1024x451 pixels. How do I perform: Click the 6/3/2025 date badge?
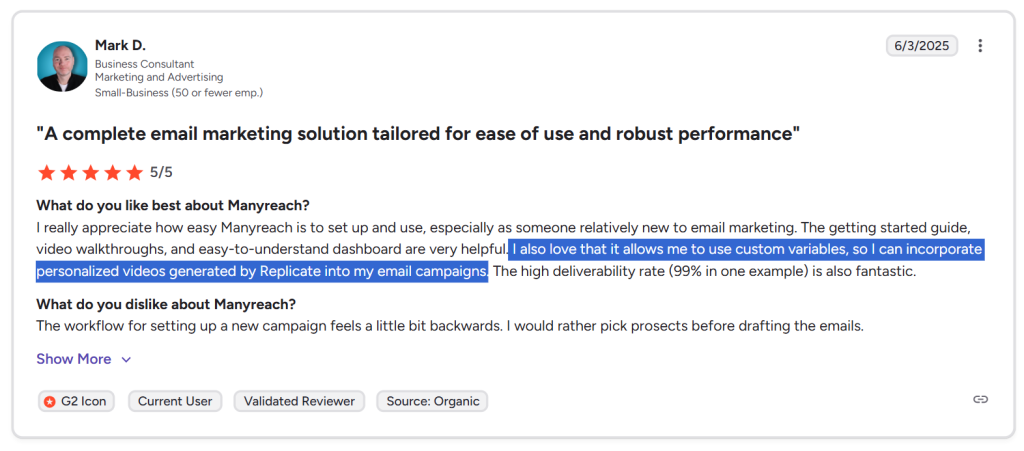click(921, 46)
